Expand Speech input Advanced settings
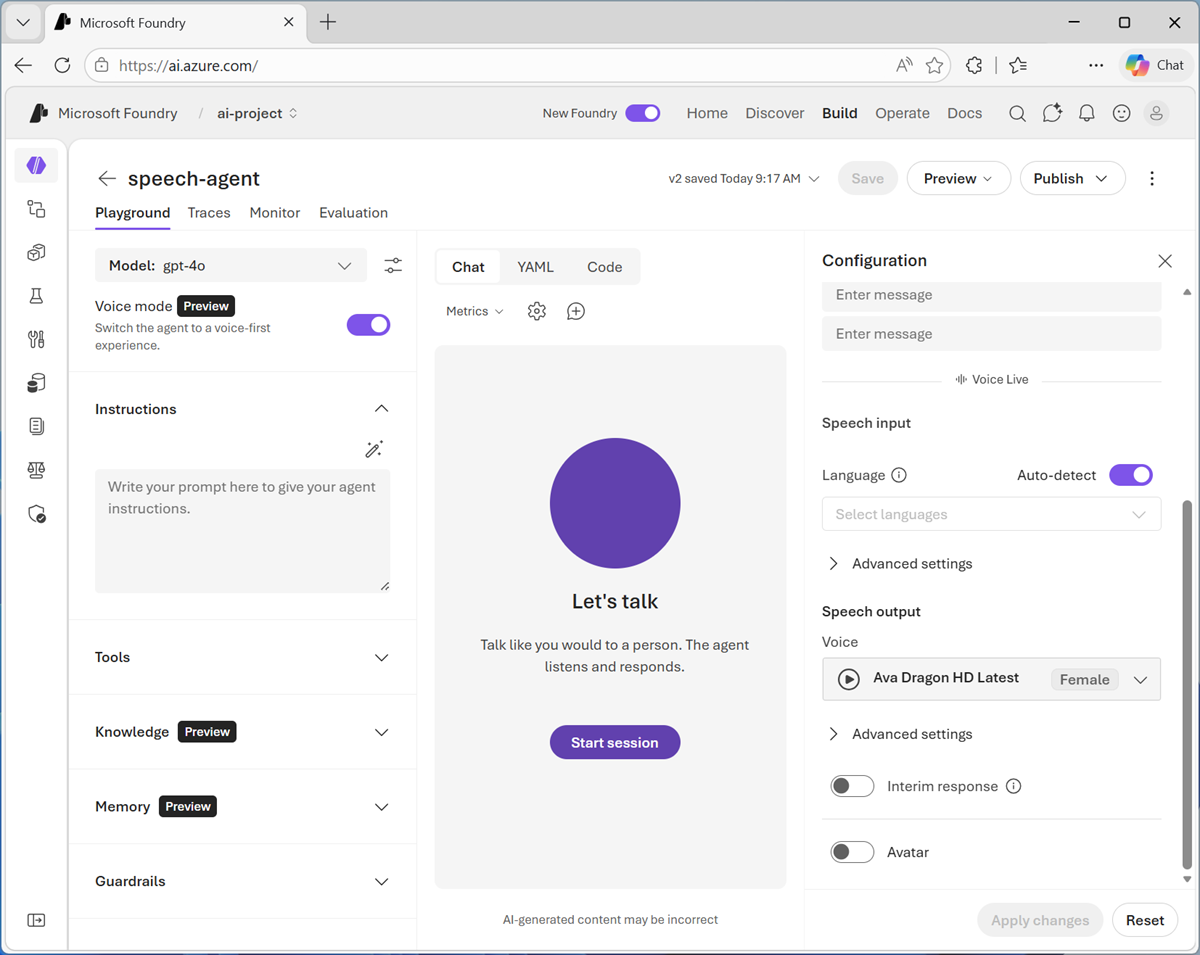Screen dimensions: 1200x955 (x=899, y=564)
